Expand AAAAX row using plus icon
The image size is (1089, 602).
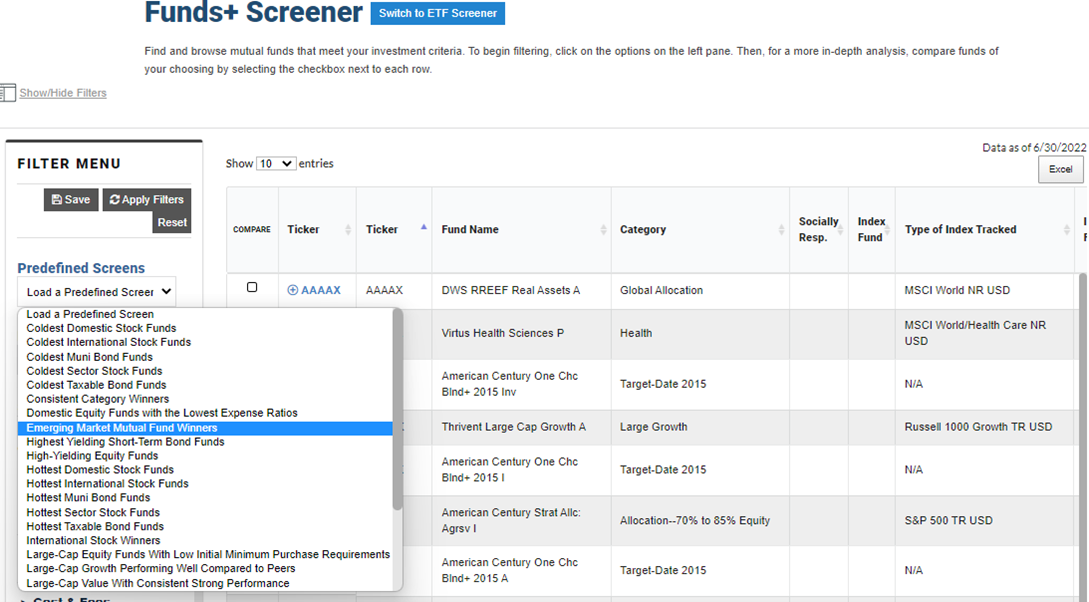293,290
